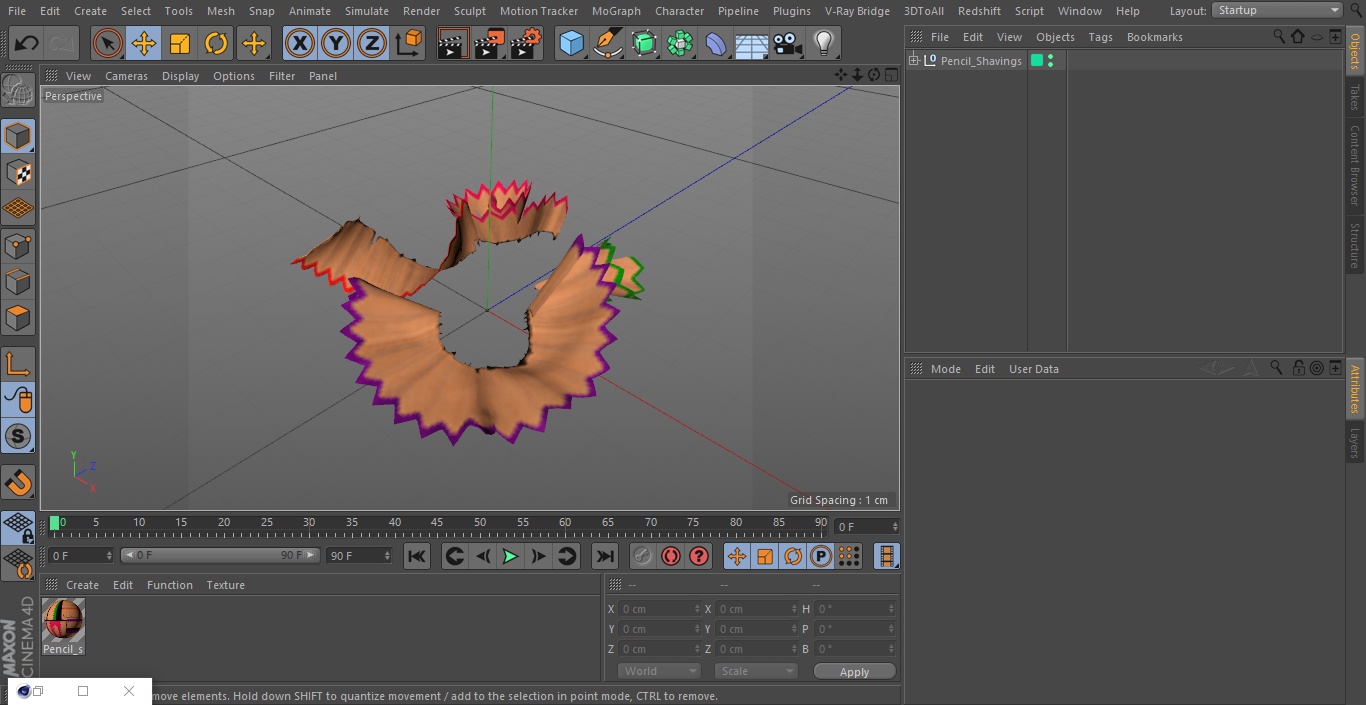
Task: Activate the Rotate tool
Action: pyautogui.click(x=216, y=44)
